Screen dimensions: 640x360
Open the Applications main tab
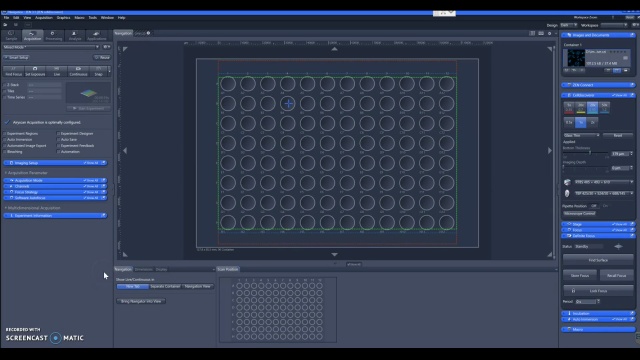point(96,36)
